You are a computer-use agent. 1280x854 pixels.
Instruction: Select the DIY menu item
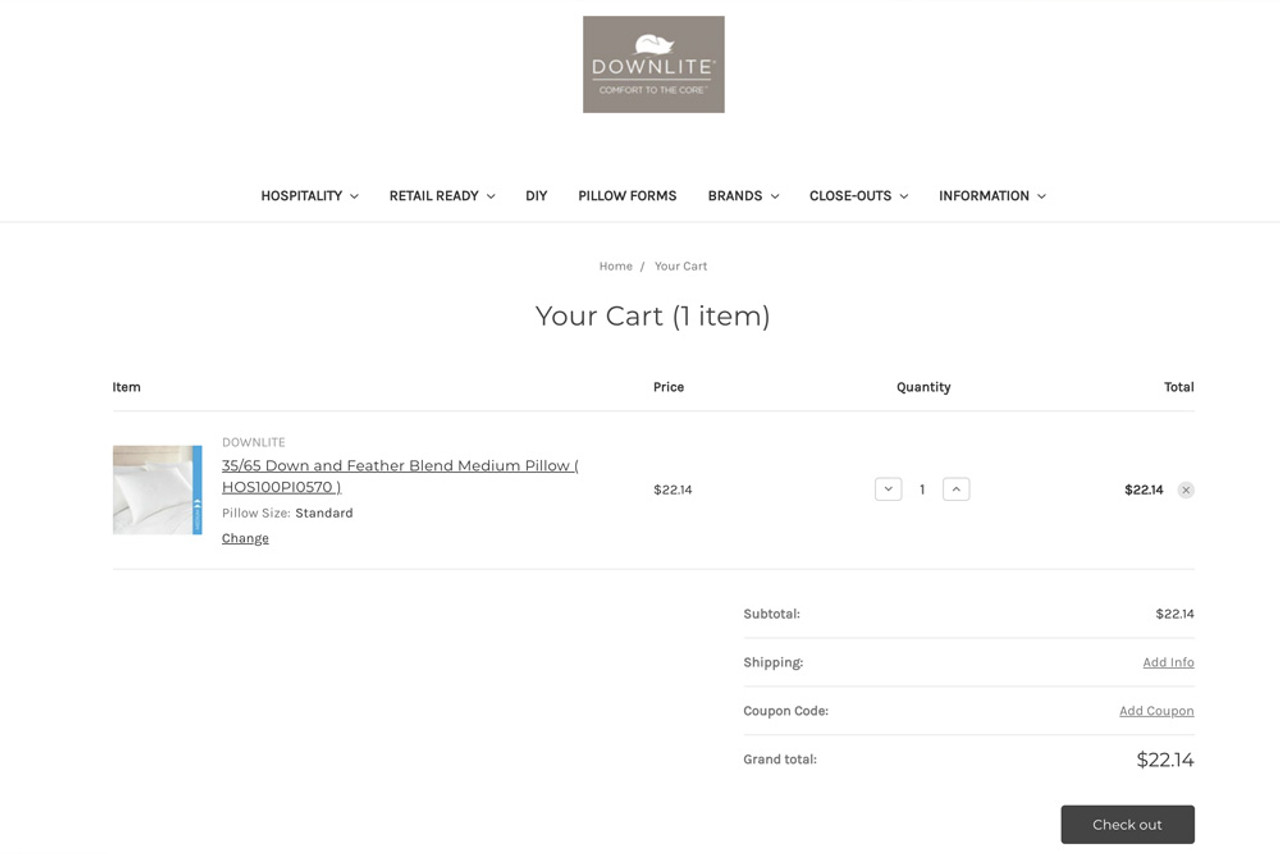[536, 196]
